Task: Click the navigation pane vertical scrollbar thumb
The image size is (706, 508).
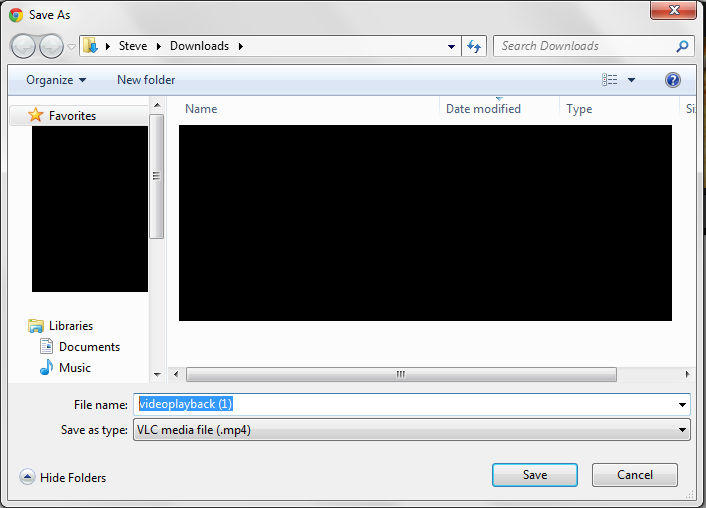Action: [x=156, y=176]
